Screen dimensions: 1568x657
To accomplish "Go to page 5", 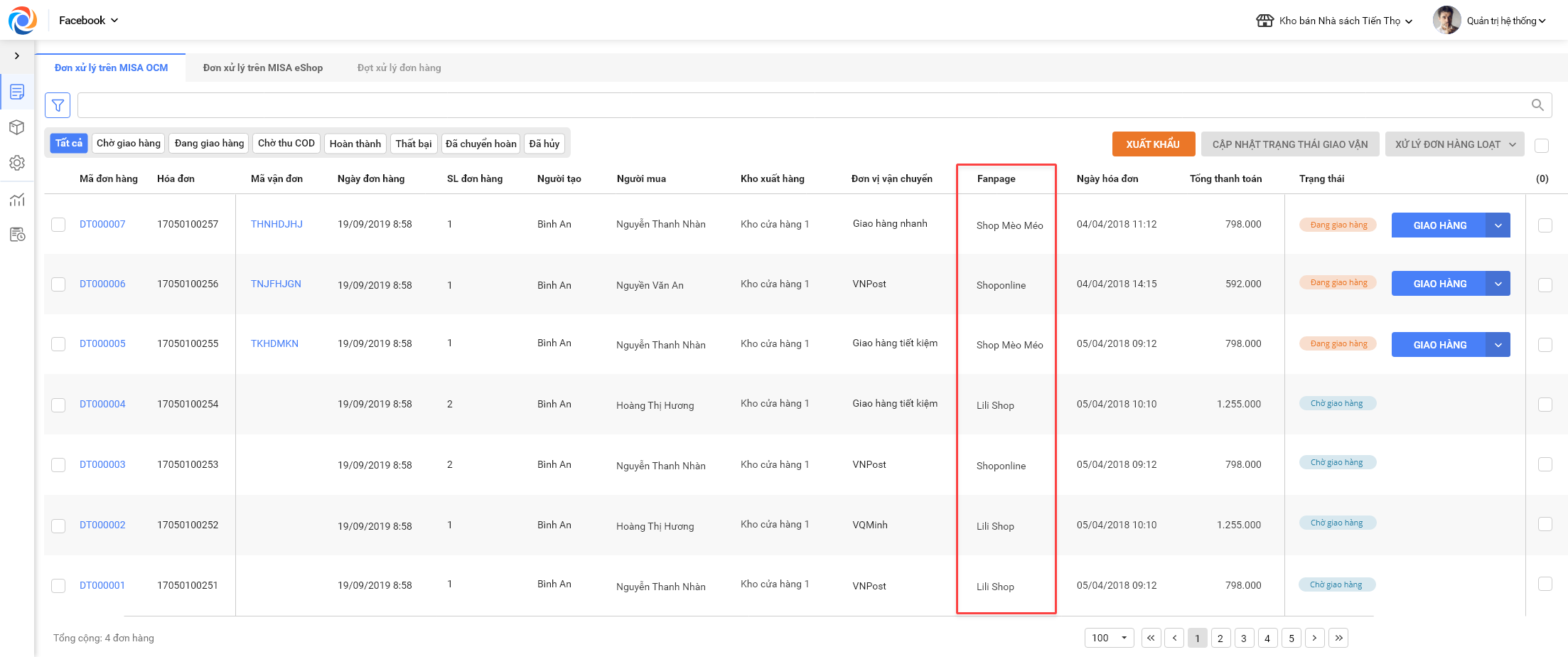I will click(x=1292, y=638).
